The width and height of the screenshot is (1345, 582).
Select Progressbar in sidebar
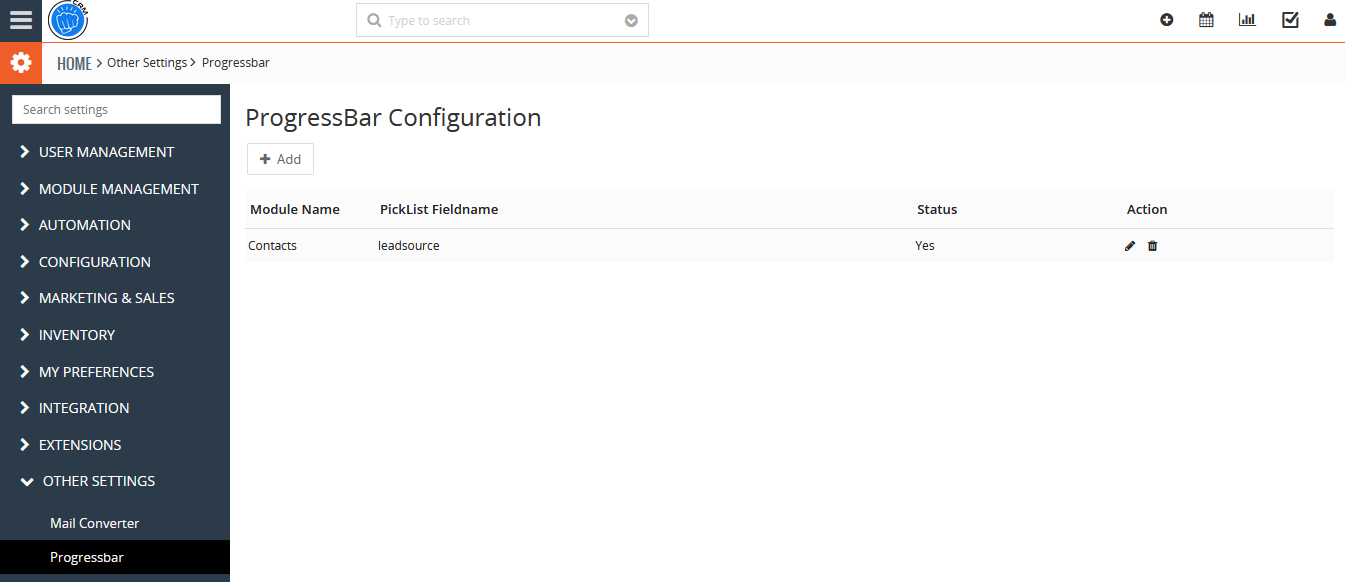(x=87, y=557)
